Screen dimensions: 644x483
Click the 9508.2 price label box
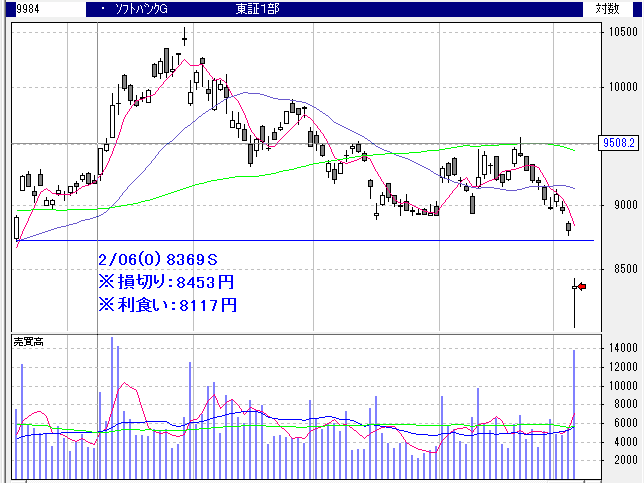coord(619,143)
